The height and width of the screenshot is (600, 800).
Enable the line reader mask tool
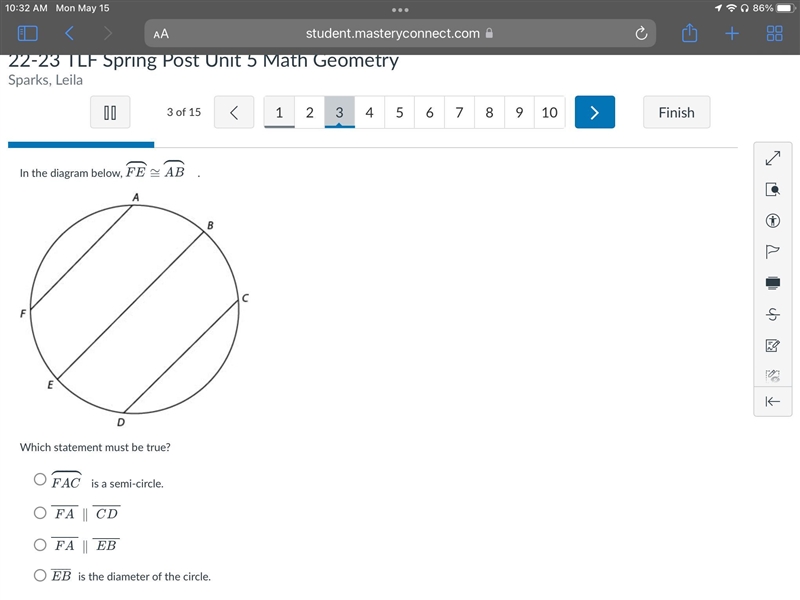tap(773, 283)
